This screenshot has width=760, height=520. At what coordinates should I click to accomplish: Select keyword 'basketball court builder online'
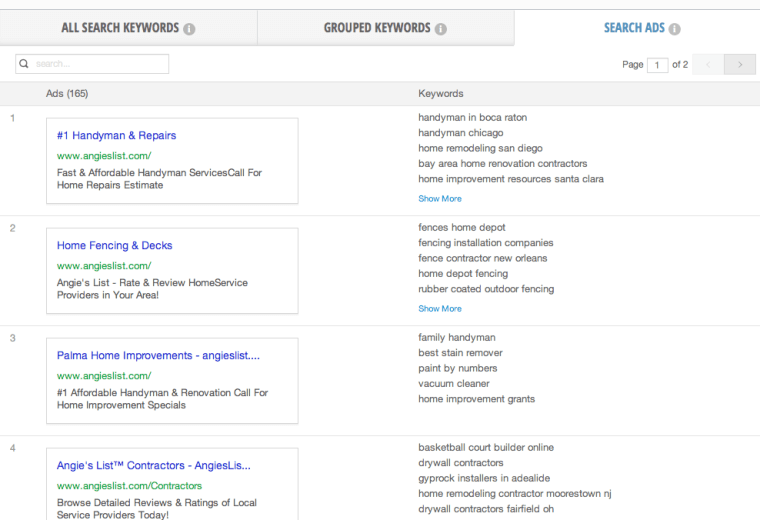(486, 448)
